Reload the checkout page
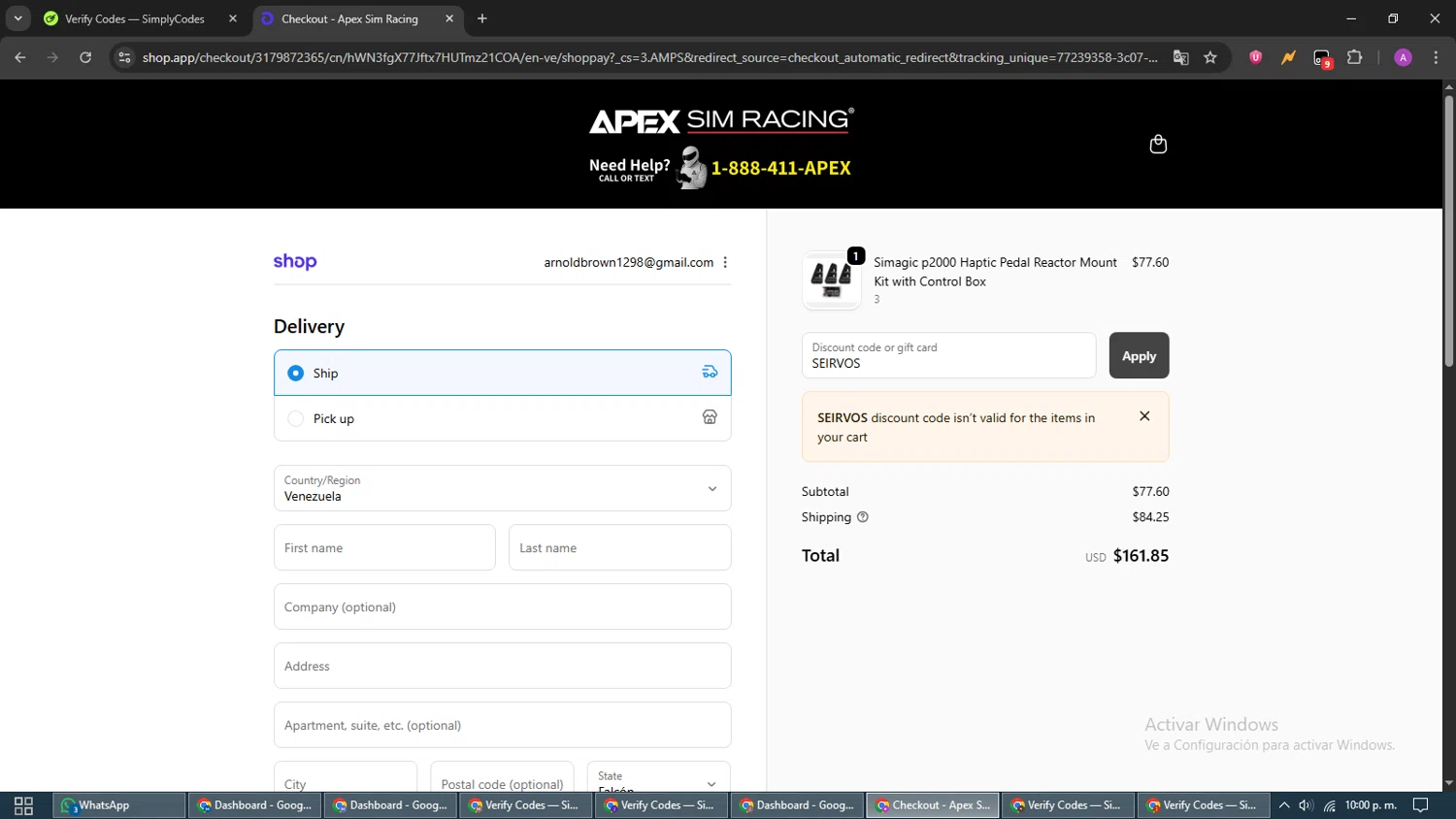1456x819 pixels. point(85,57)
